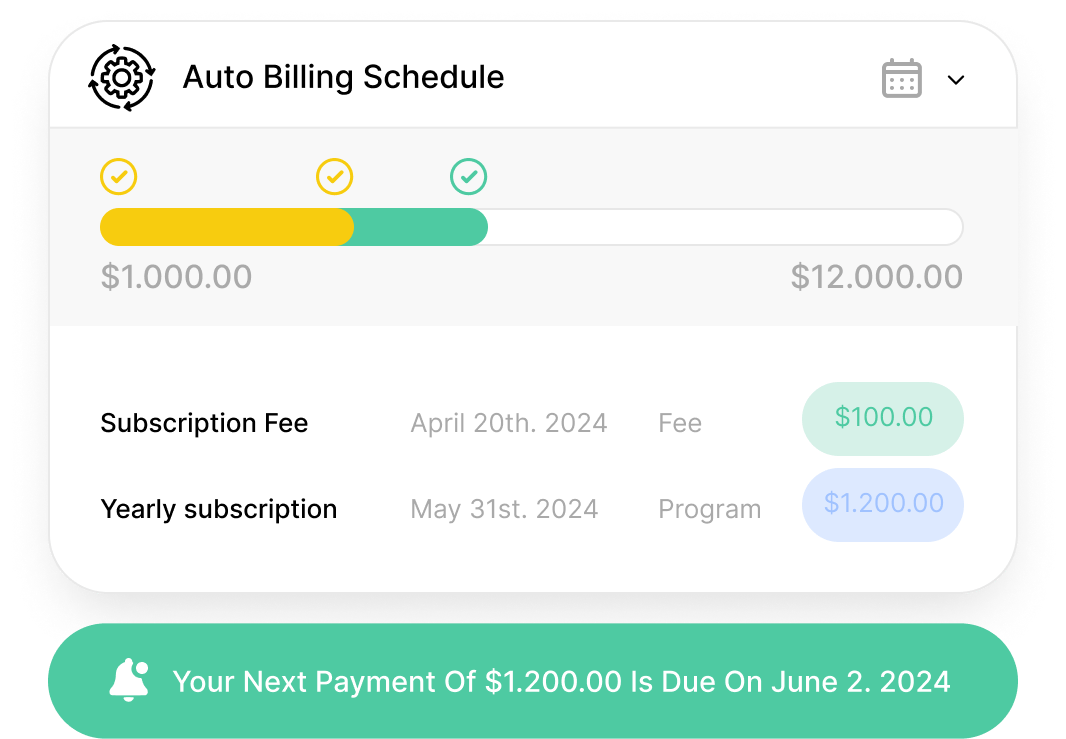Click the Auto Billing Schedule title
The height and width of the screenshot is (739, 1066).
coord(343,77)
